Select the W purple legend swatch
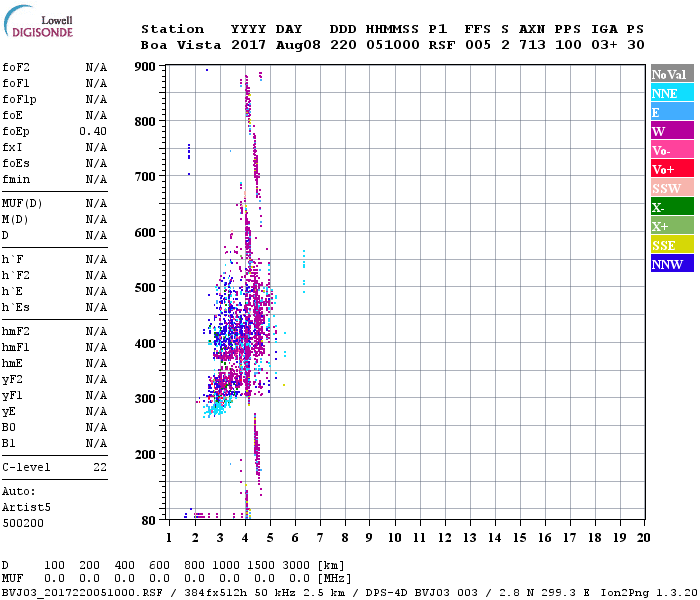Screen dimensions: 700x600 (x=672, y=131)
